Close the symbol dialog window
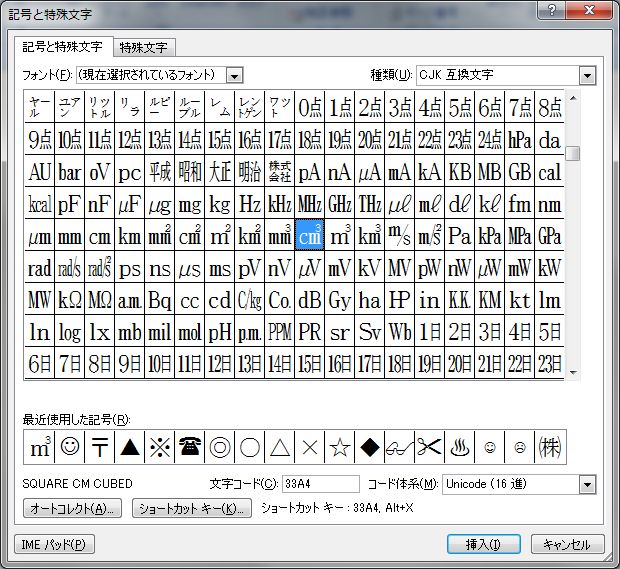Image resolution: width=620 pixels, height=569 pixels. tap(589, 9)
